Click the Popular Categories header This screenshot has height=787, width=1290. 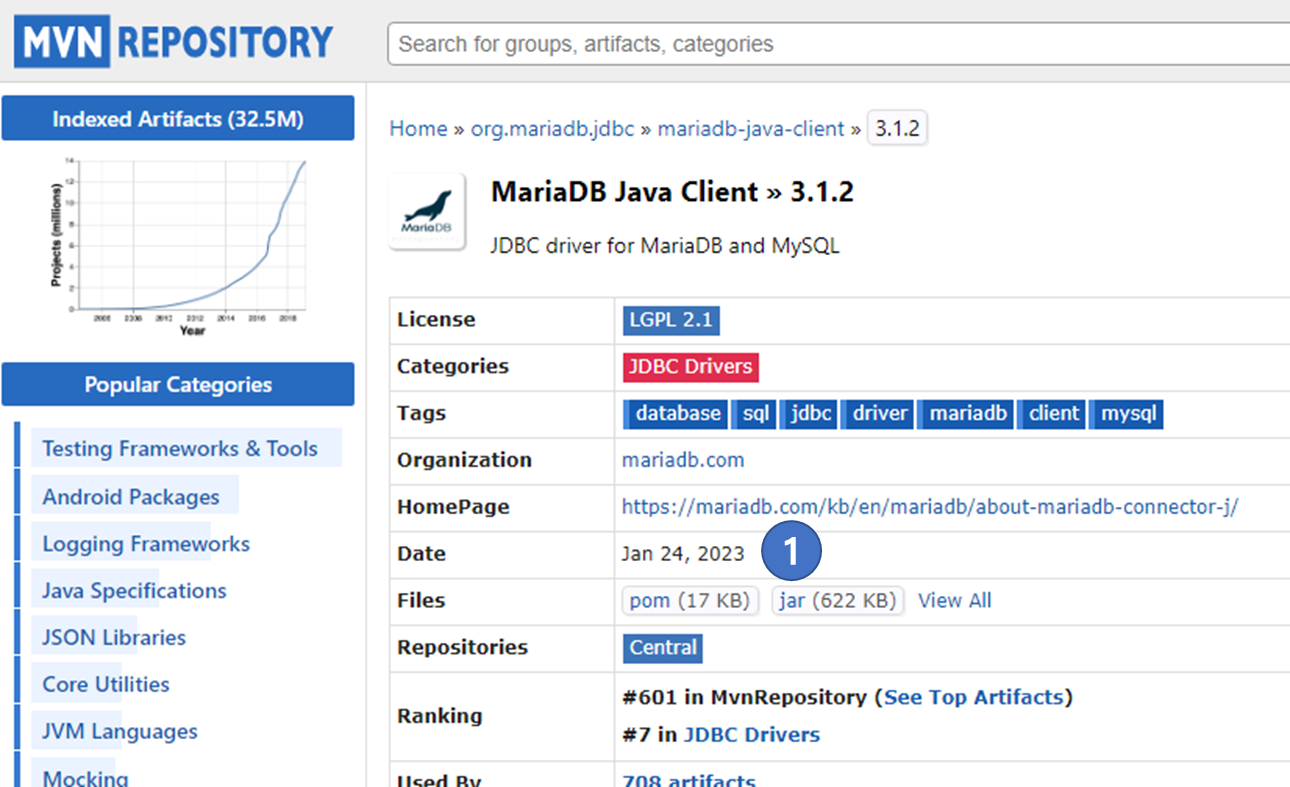tap(178, 384)
